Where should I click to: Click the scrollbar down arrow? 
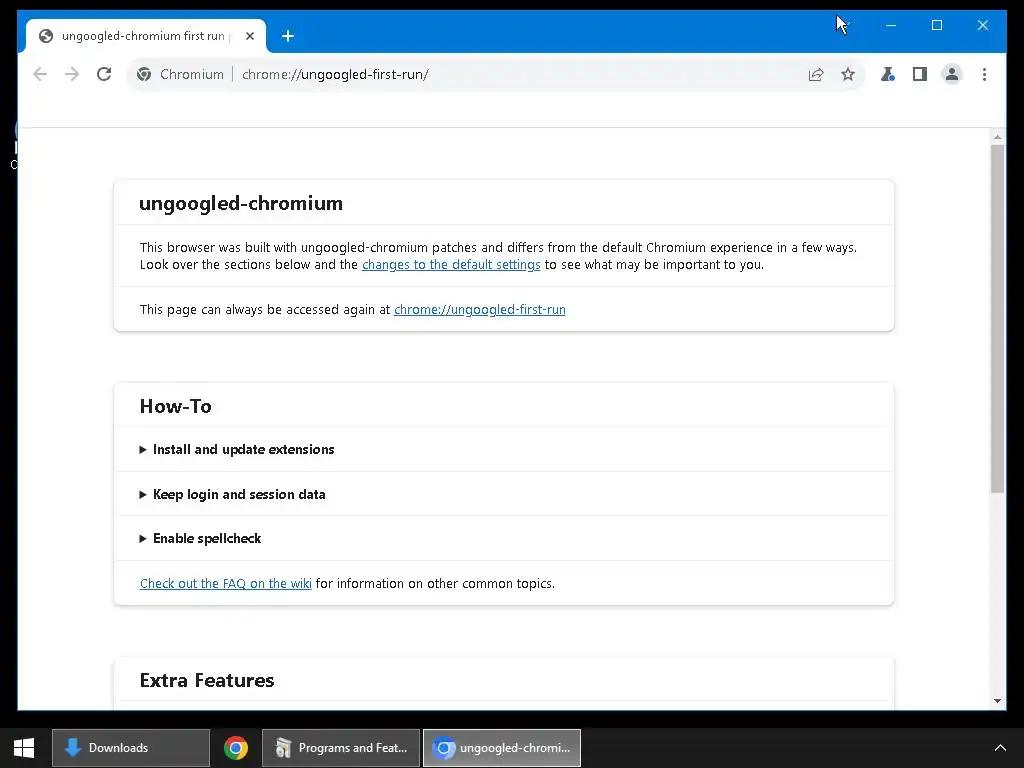tap(997, 701)
